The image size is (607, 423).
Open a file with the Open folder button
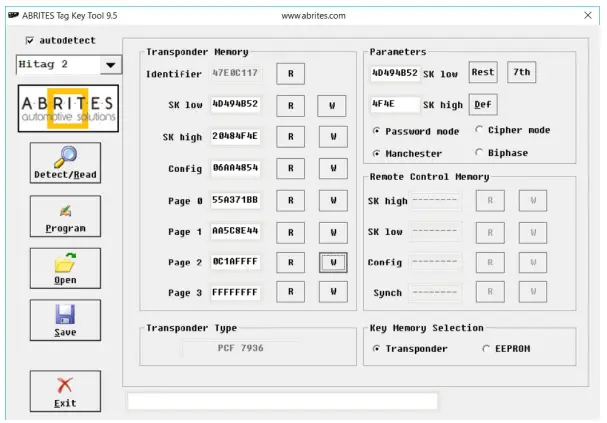[x=65, y=268]
